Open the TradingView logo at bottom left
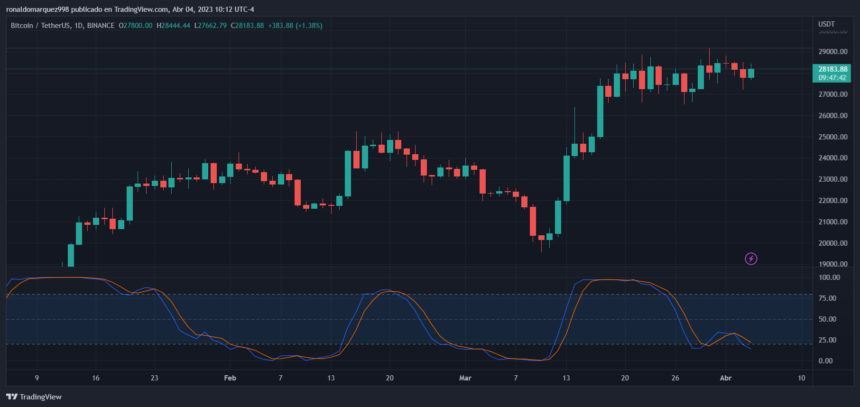The image size is (860, 407). click(x=34, y=397)
